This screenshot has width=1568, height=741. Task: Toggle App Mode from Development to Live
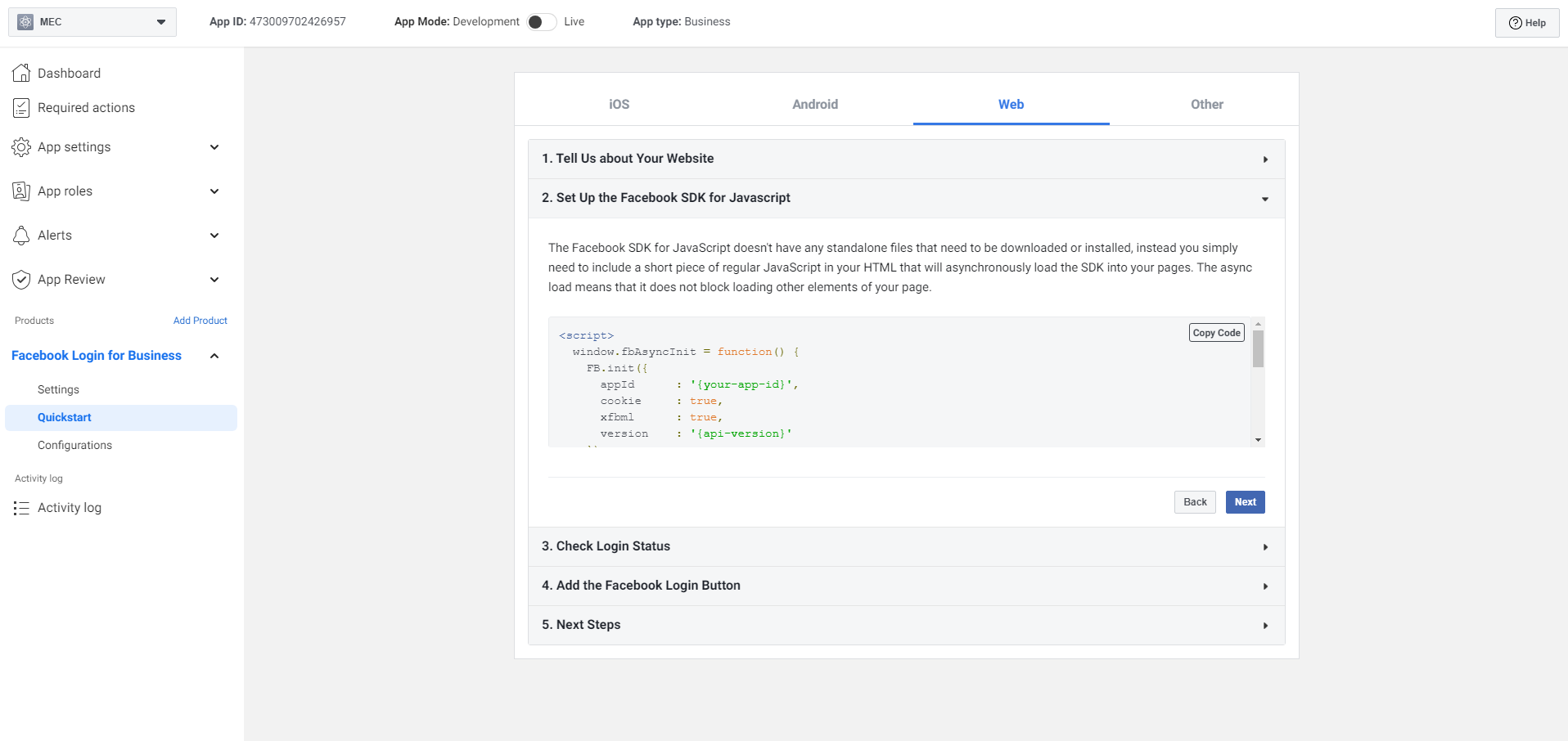(541, 22)
